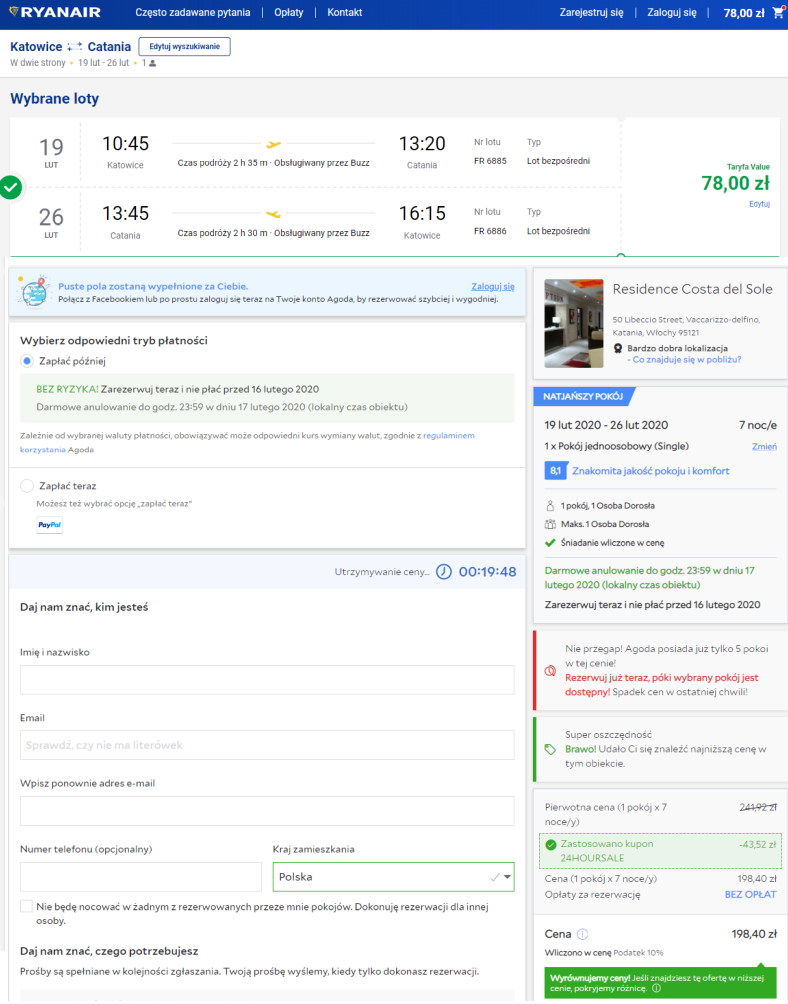Image resolution: width=788 pixels, height=1004 pixels.
Task: Open Często zadawane pytania in header
Action: tap(193, 12)
